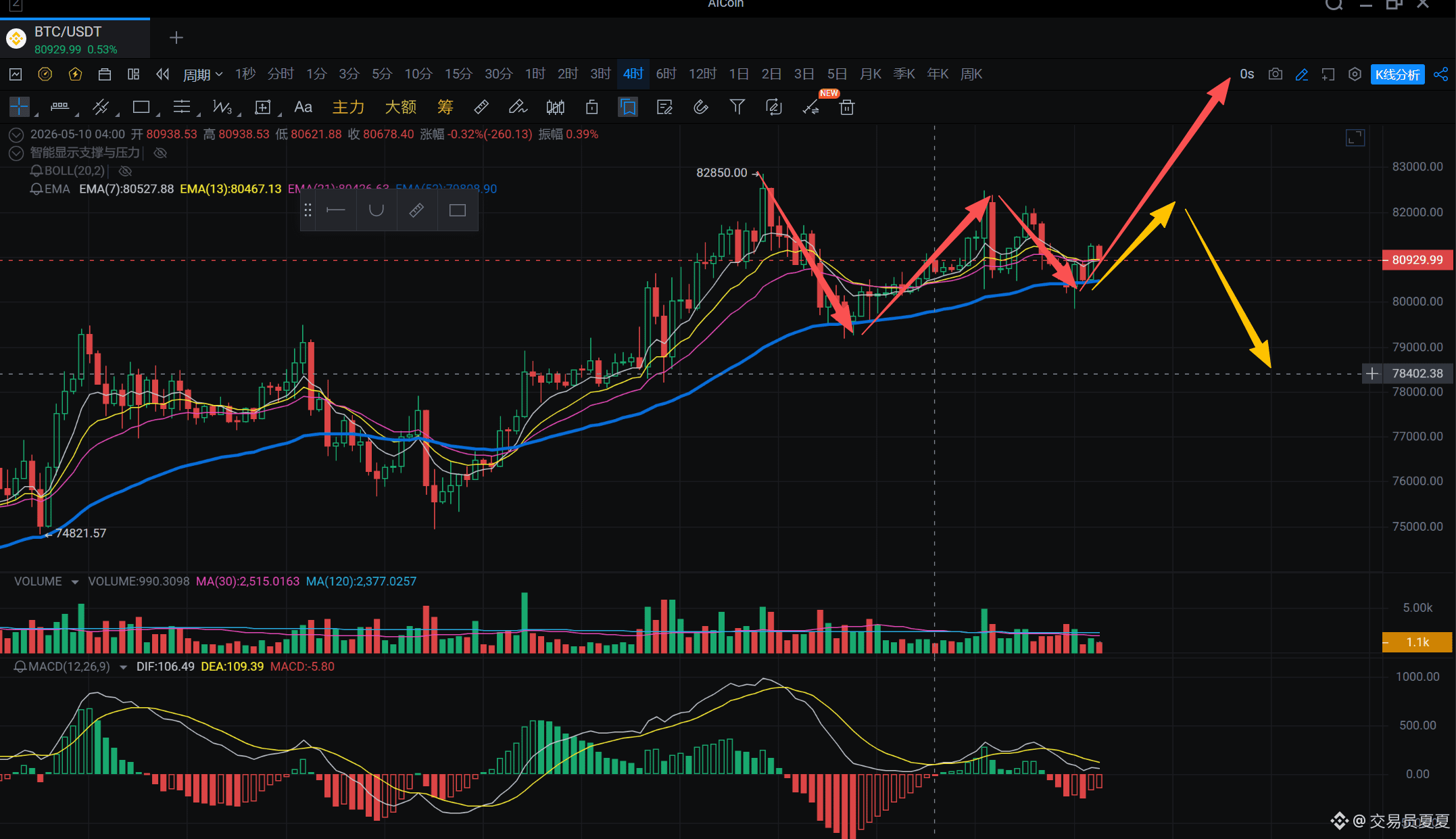Open the MACD(12,26,9) dropdown arrow
This screenshot has width=1456, height=839.
tap(123, 667)
